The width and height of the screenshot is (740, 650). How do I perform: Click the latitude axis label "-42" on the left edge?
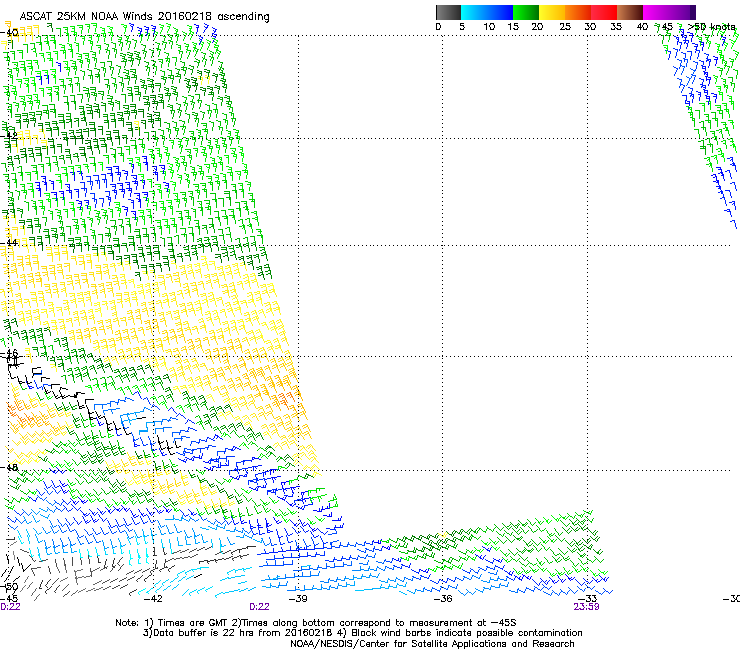pyautogui.click(x=9, y=135)
